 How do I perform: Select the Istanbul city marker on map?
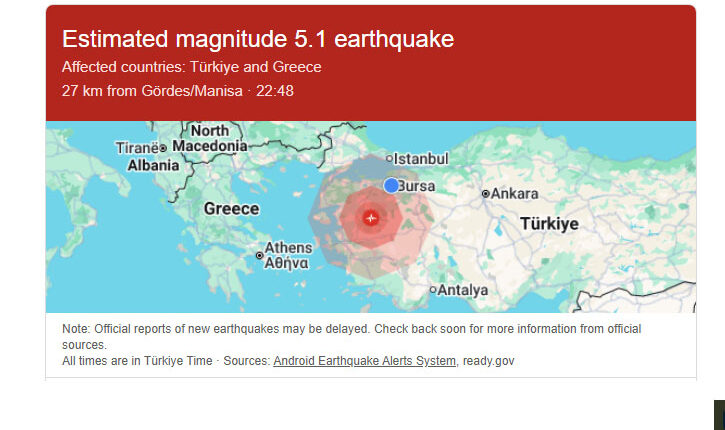(x=390, y=159)
